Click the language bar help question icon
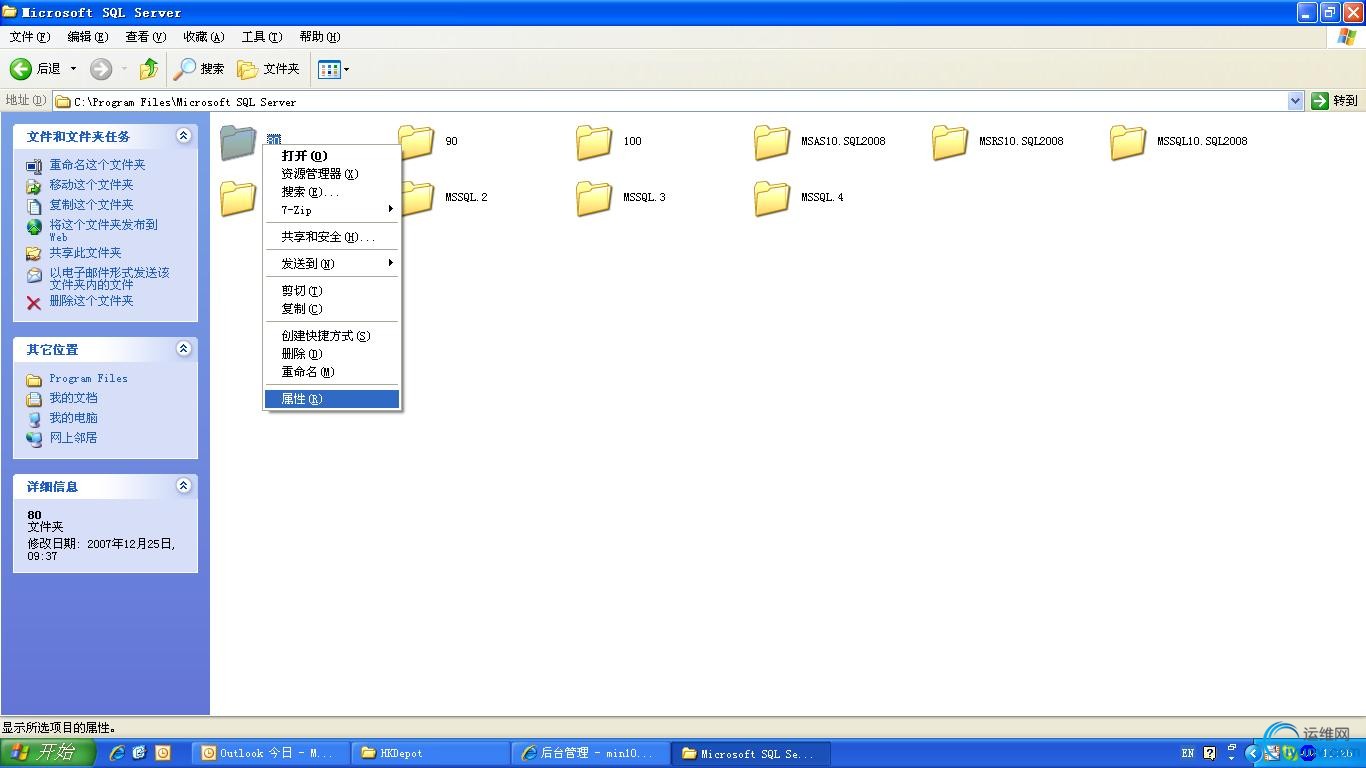Screen dimensions: 1366x768 [x=1210, y=753]
